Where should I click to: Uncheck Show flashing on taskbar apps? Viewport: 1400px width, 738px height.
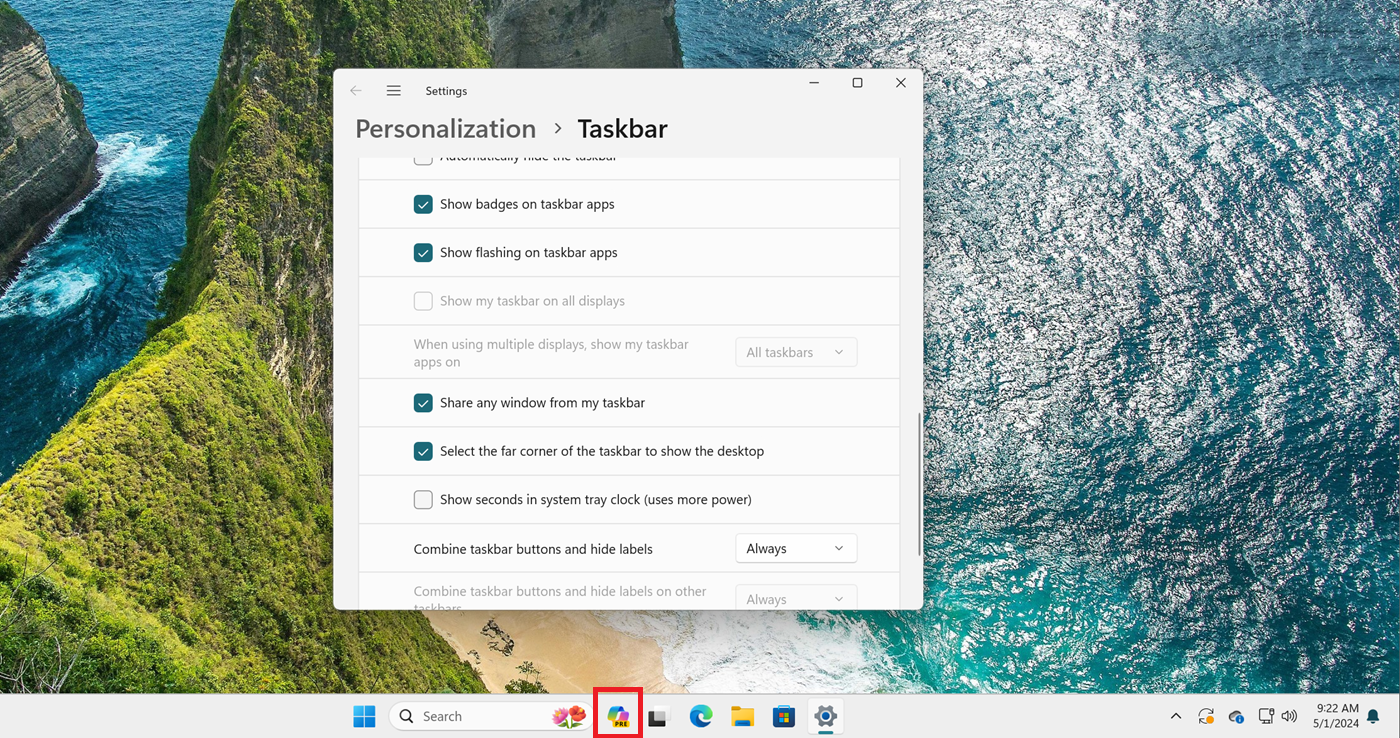(423, 253)
